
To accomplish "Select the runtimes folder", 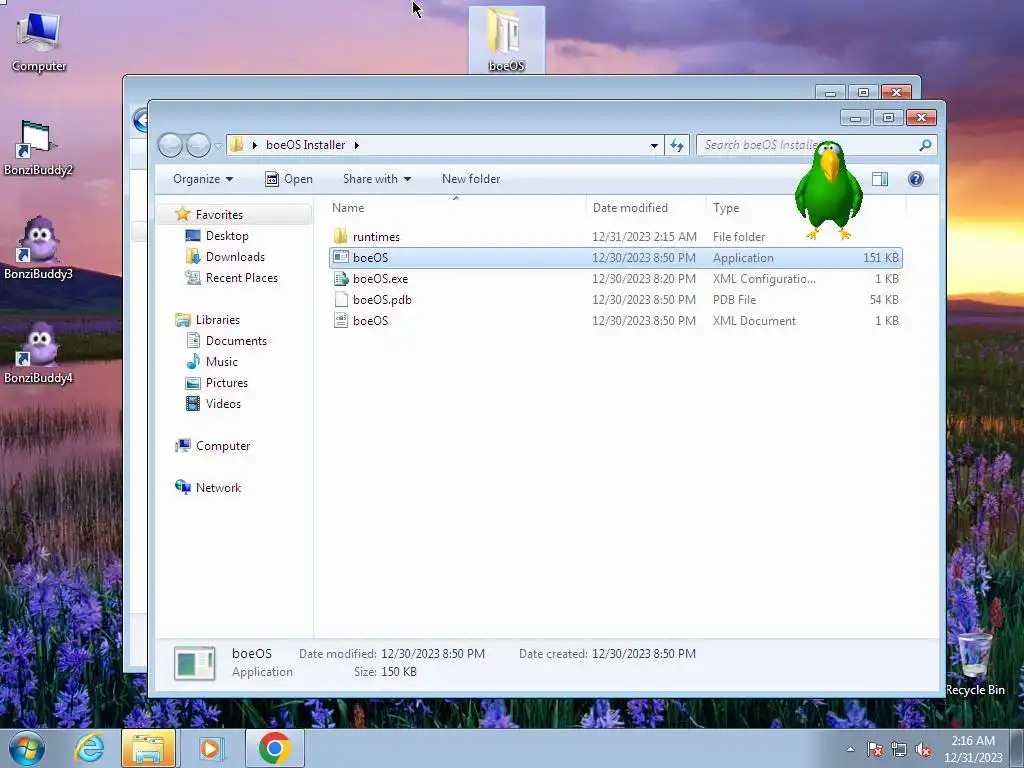I will tap(616, 236).
